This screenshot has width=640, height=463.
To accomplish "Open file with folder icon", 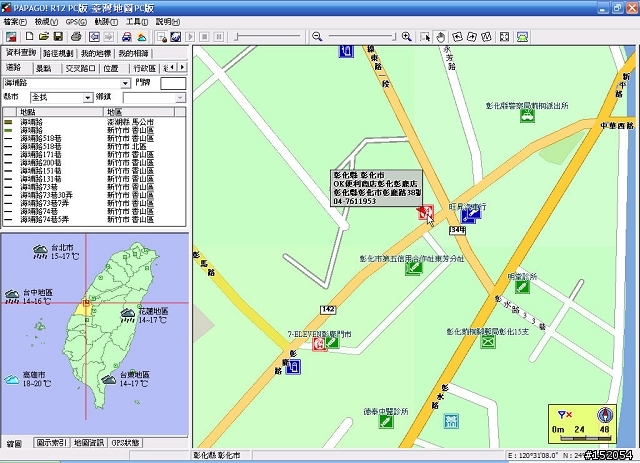I will [44, 37].
